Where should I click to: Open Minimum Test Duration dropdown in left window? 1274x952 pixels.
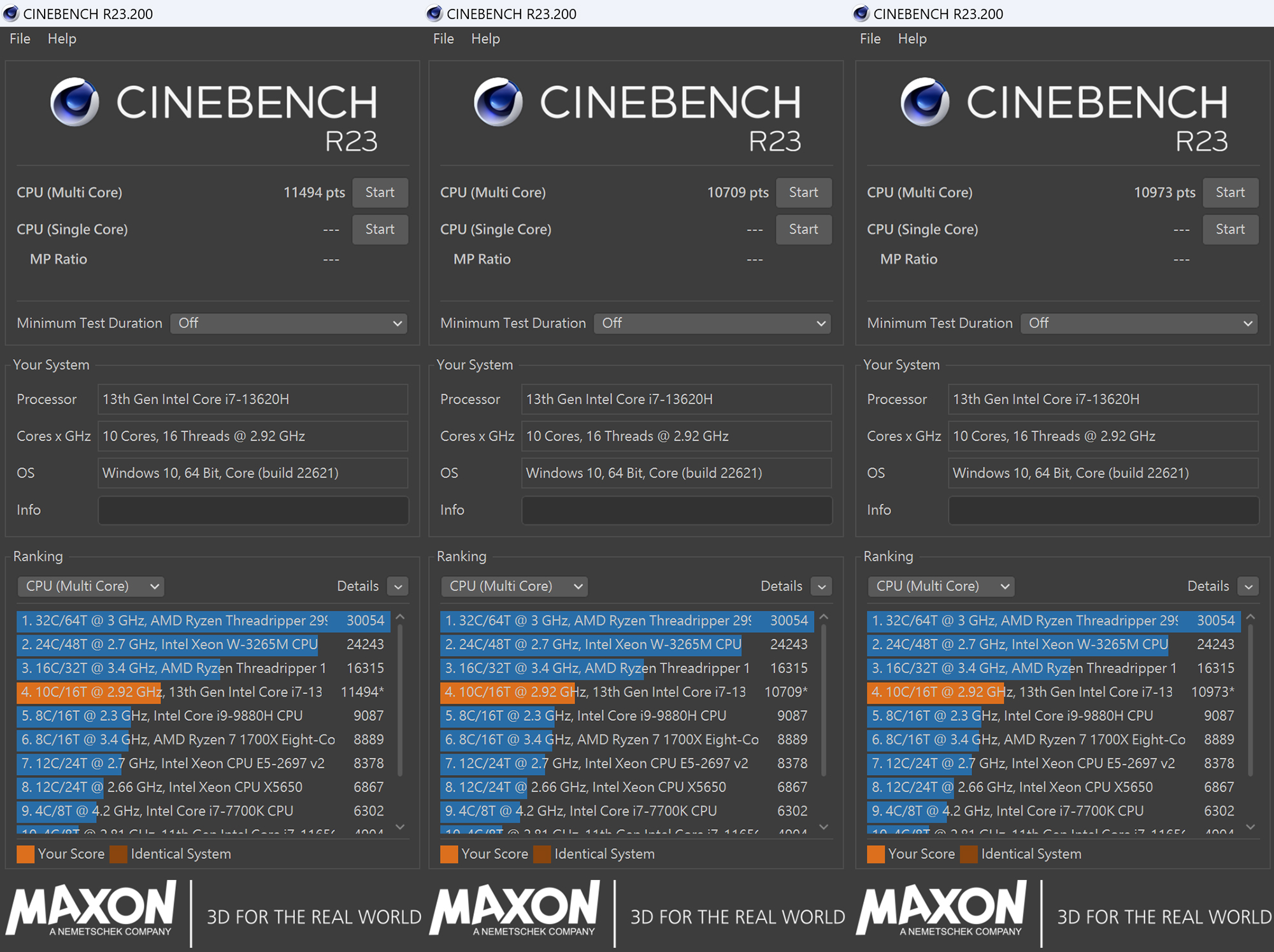coord(289,323)
